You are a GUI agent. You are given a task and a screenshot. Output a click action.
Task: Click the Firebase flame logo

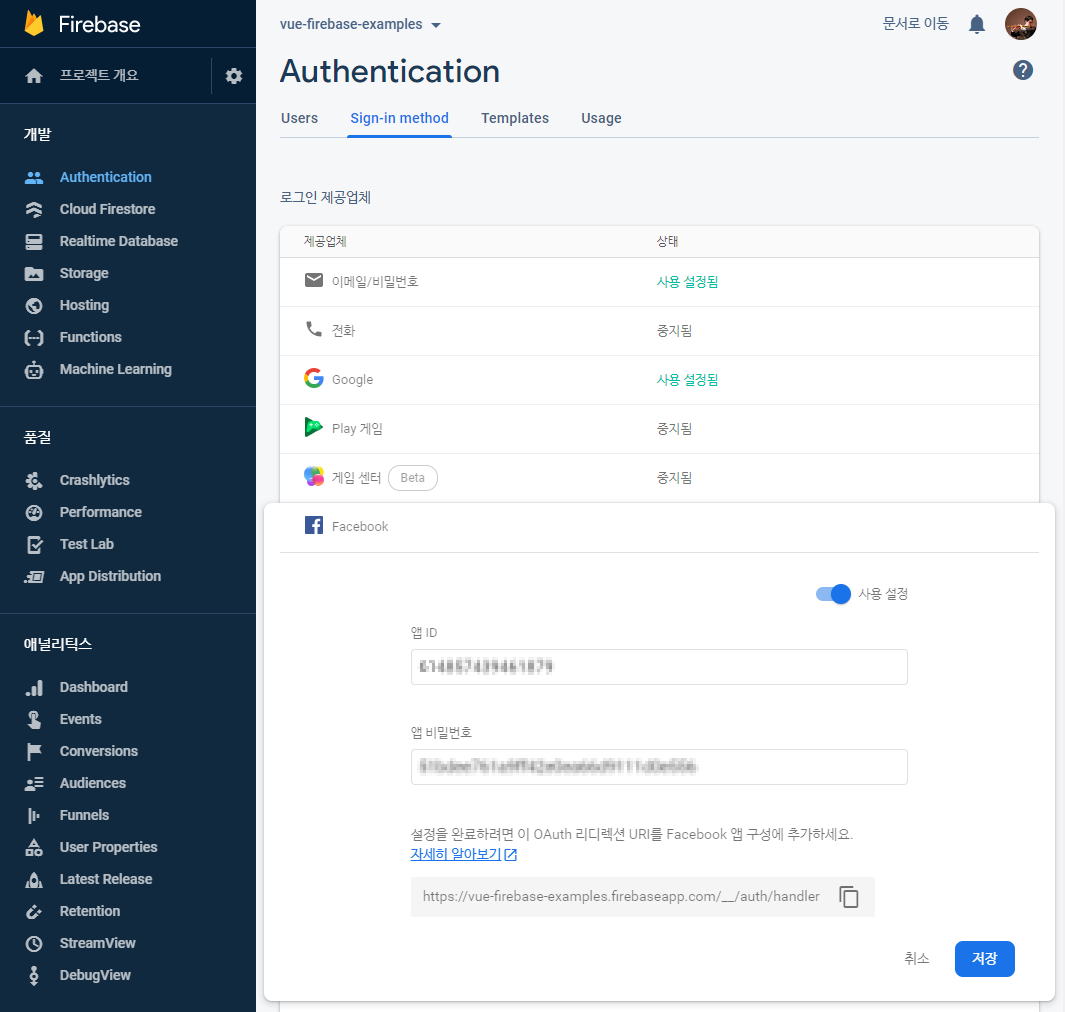(34, 24)
